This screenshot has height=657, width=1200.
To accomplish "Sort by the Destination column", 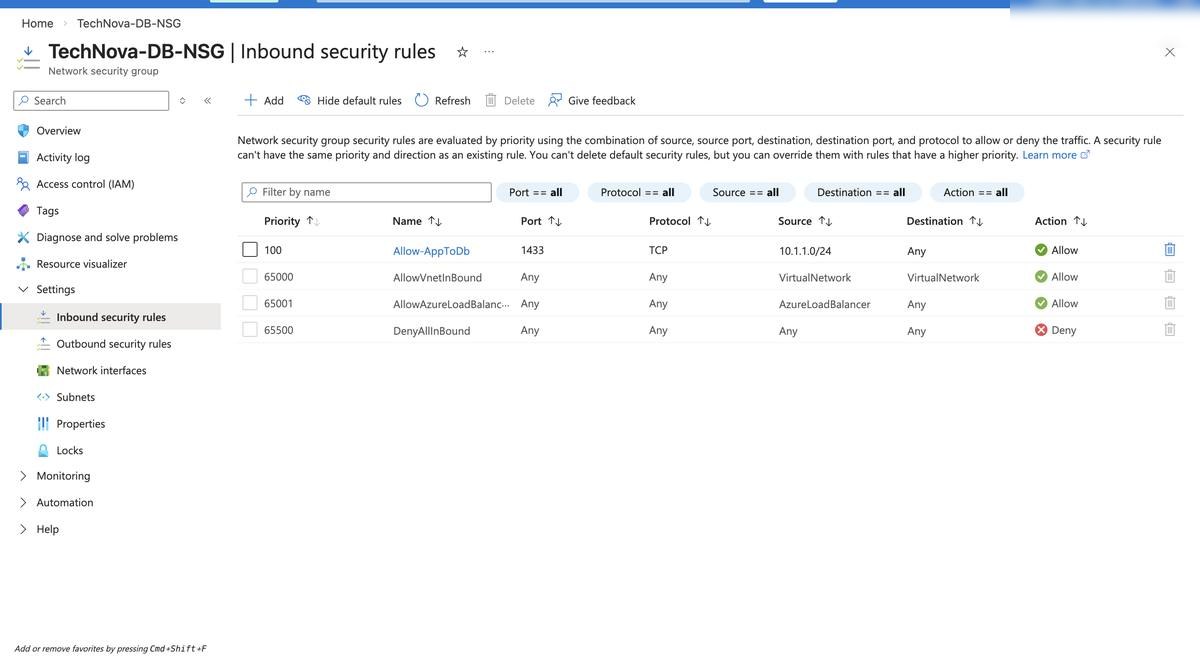I will click(944, 221).
